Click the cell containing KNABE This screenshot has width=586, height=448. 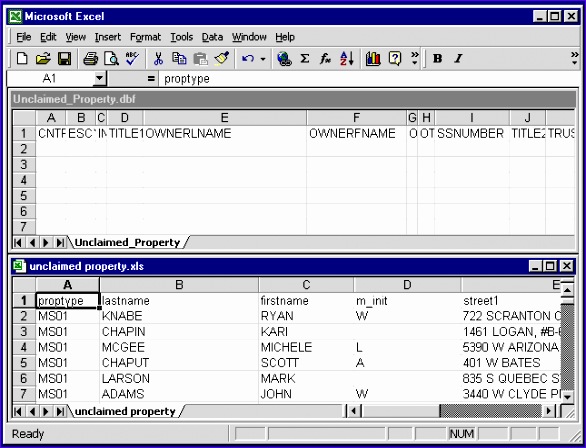179,316
